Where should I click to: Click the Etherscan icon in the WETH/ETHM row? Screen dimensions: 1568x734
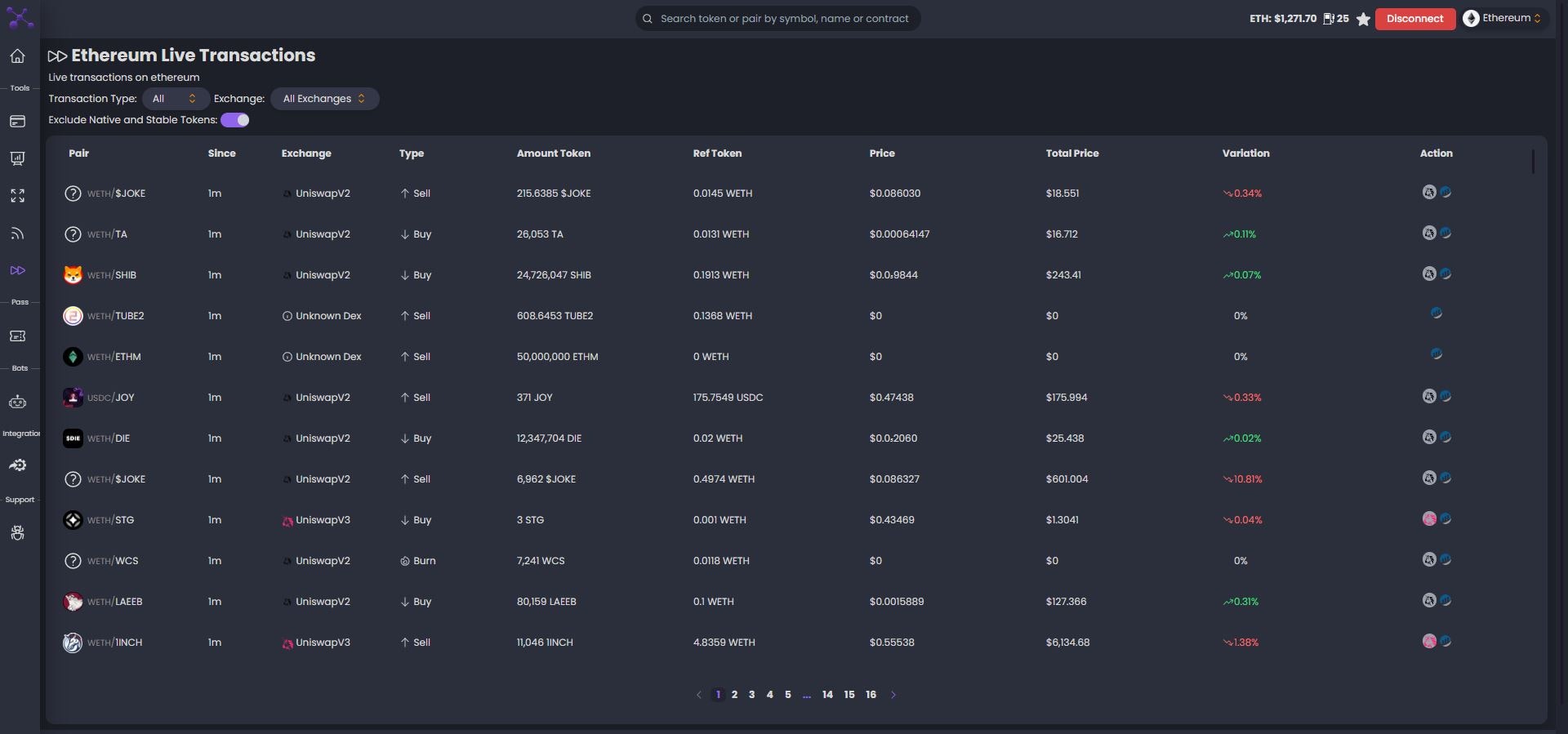(x=1437, y=354)
